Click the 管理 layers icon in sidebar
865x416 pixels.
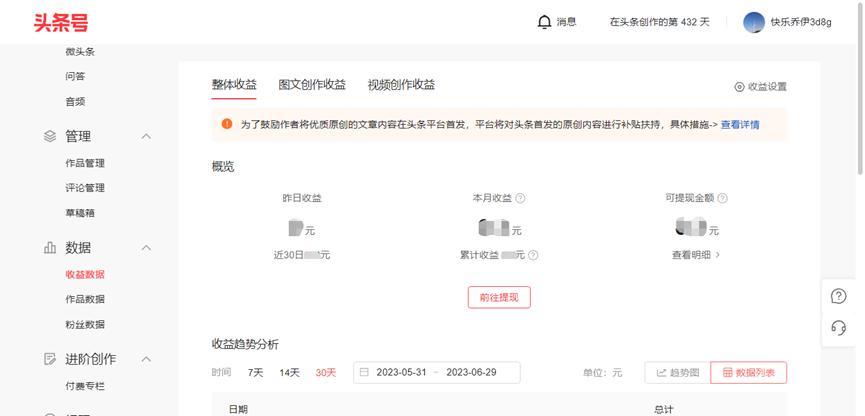tap(50, 136)
